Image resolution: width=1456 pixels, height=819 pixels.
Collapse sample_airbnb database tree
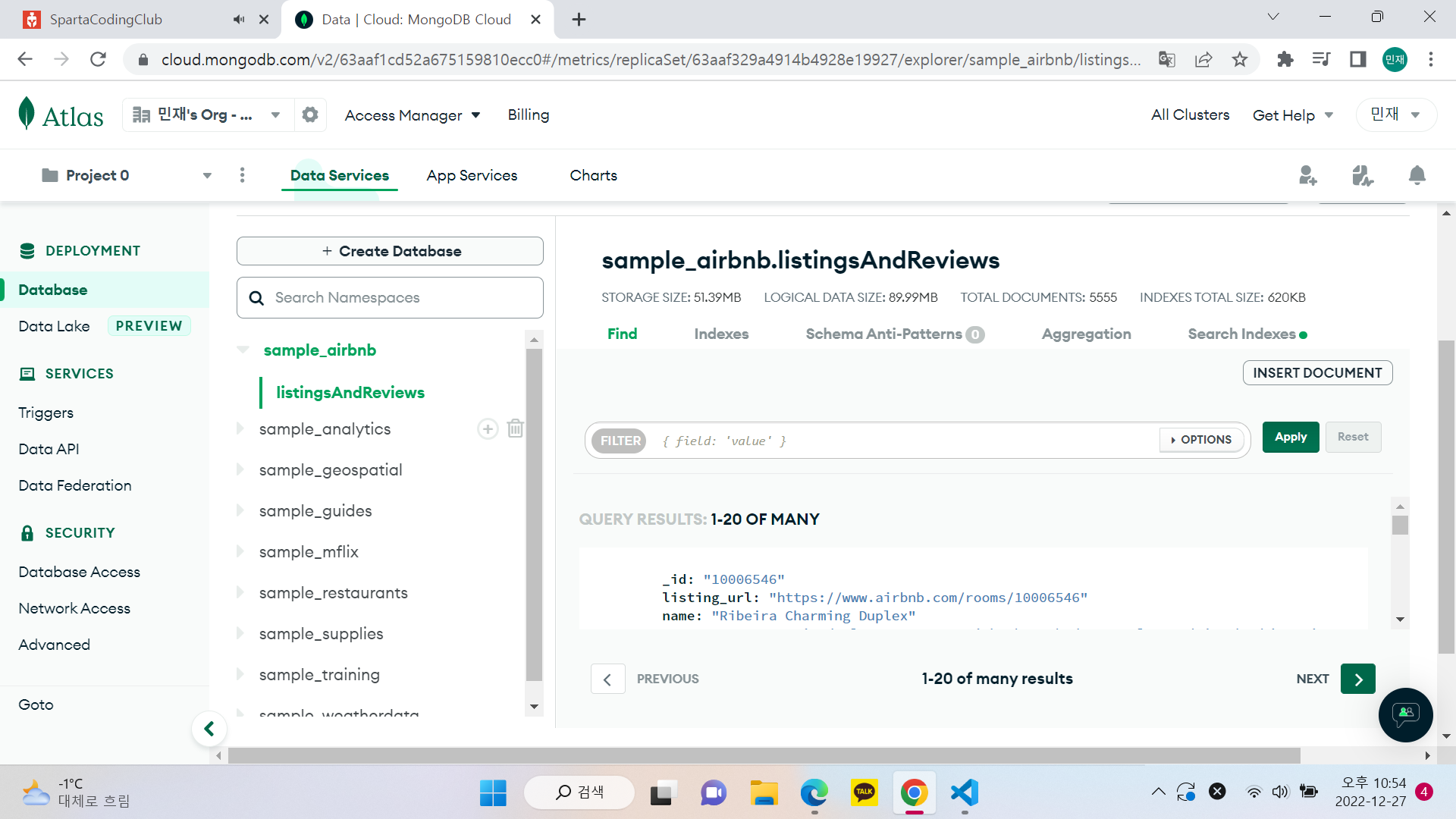243,350
